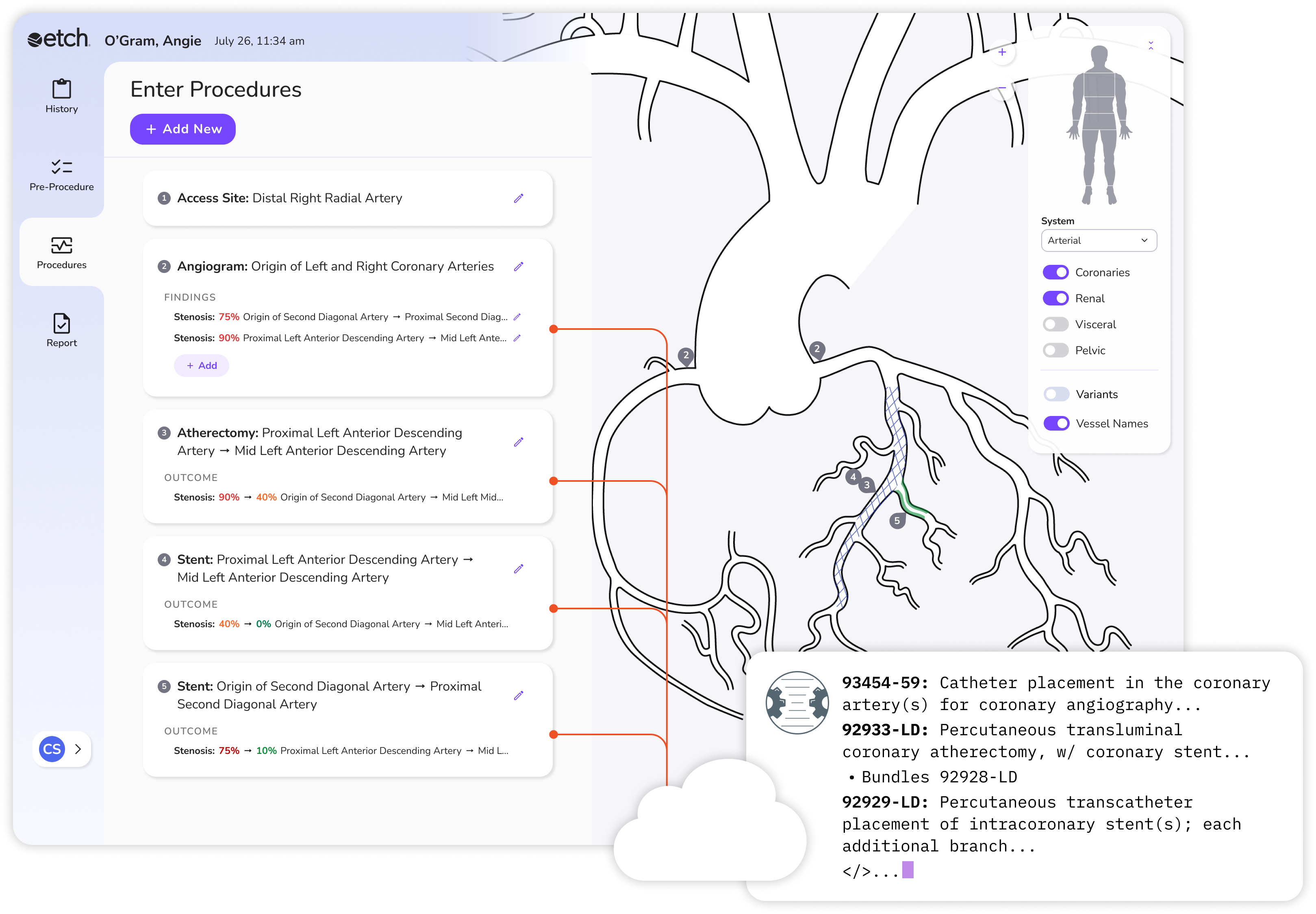1316x914 pixels.
Task: Edit the 75% stenosis finding pencil icon
Action: point(517,317)
